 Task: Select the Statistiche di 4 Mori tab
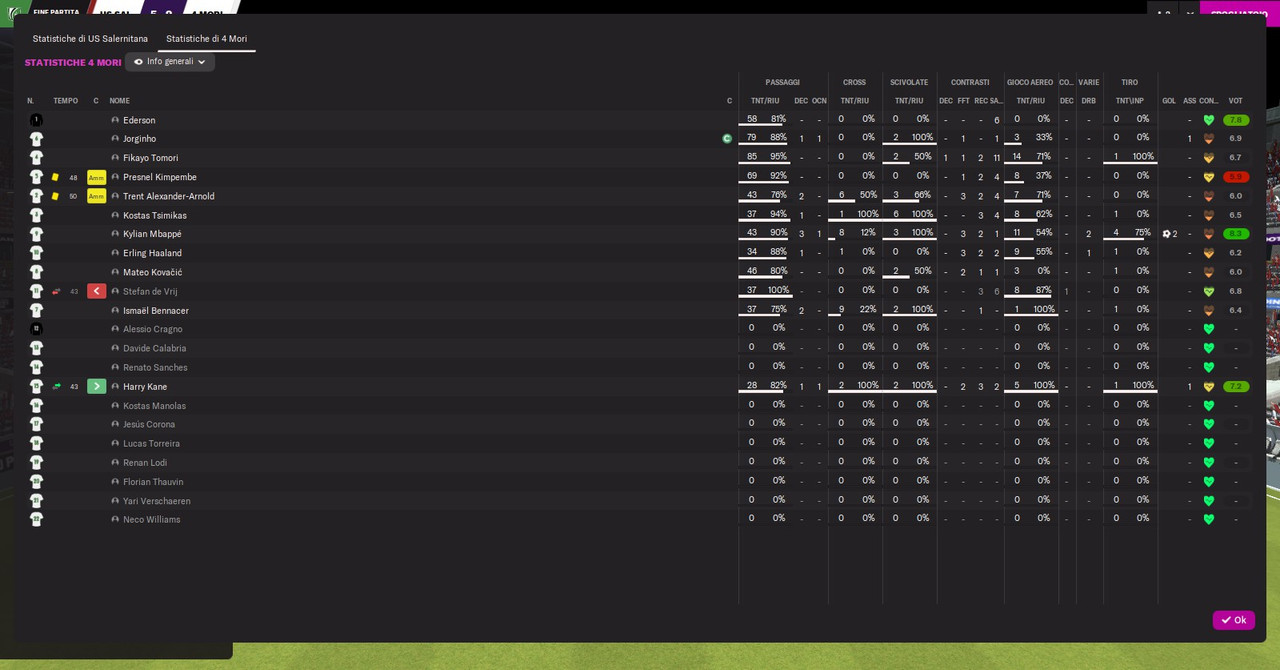click(206, 39)
